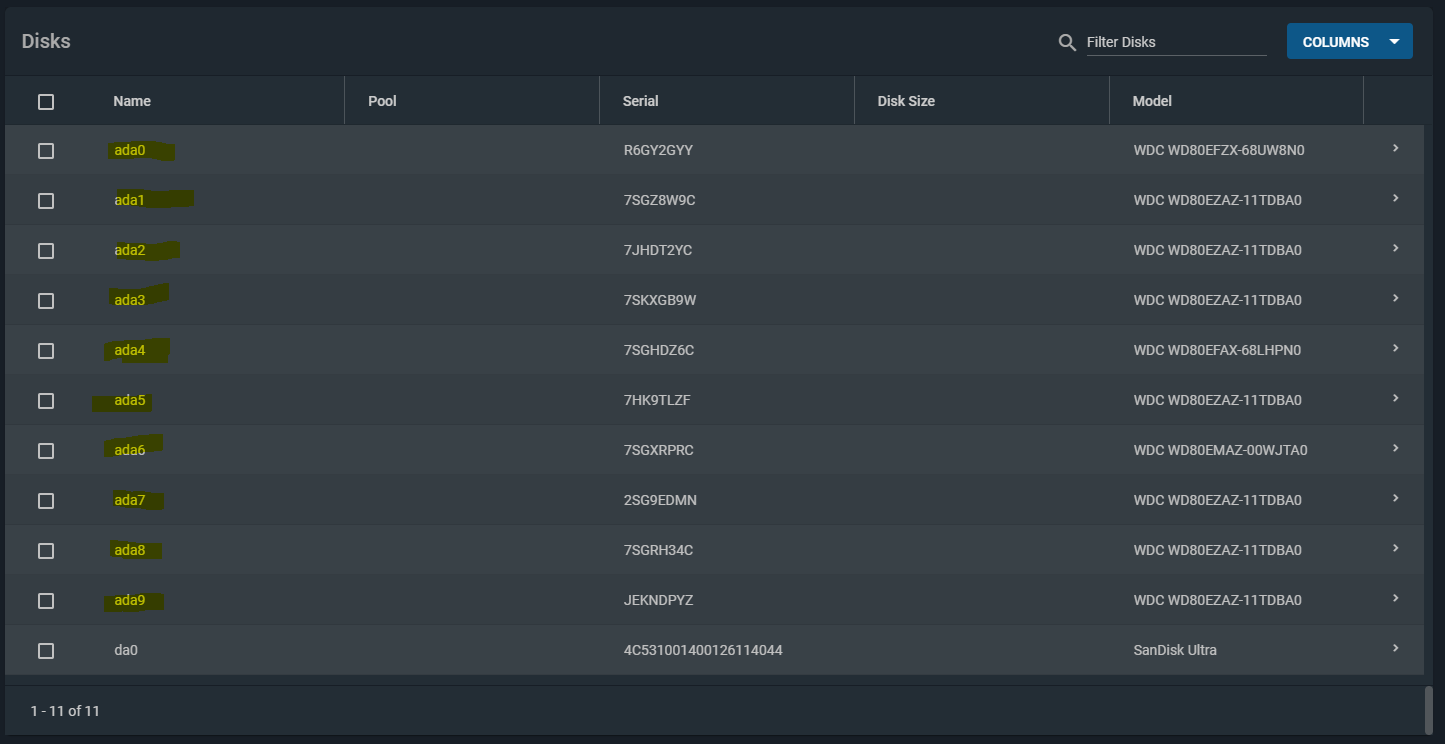Open the COLUMNS dropdown menu
Screen dimensions: 1445x744
pyautogui.click(x=1349, y=42)
